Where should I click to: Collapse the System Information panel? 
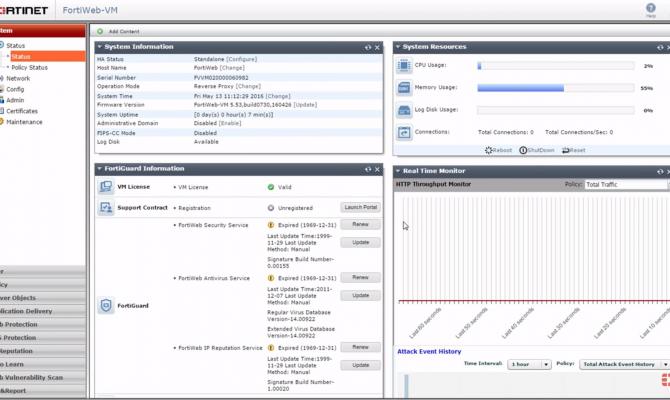[99, 47]
